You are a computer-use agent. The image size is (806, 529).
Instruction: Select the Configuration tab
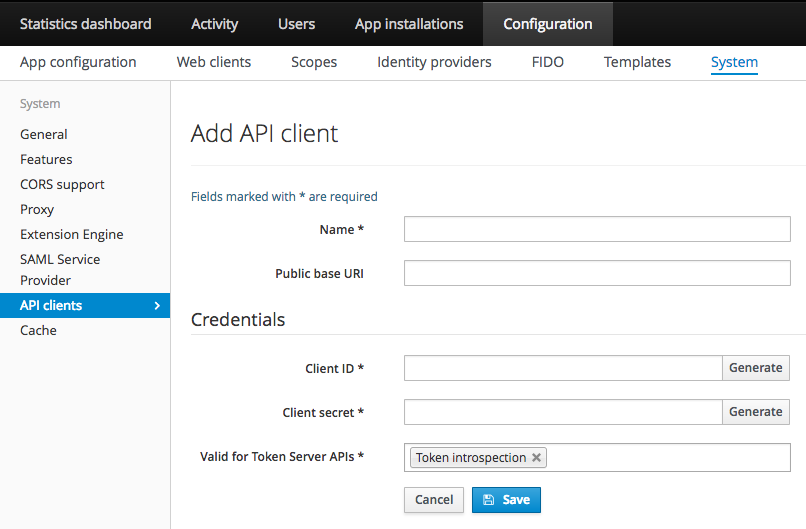click(547, 24)
